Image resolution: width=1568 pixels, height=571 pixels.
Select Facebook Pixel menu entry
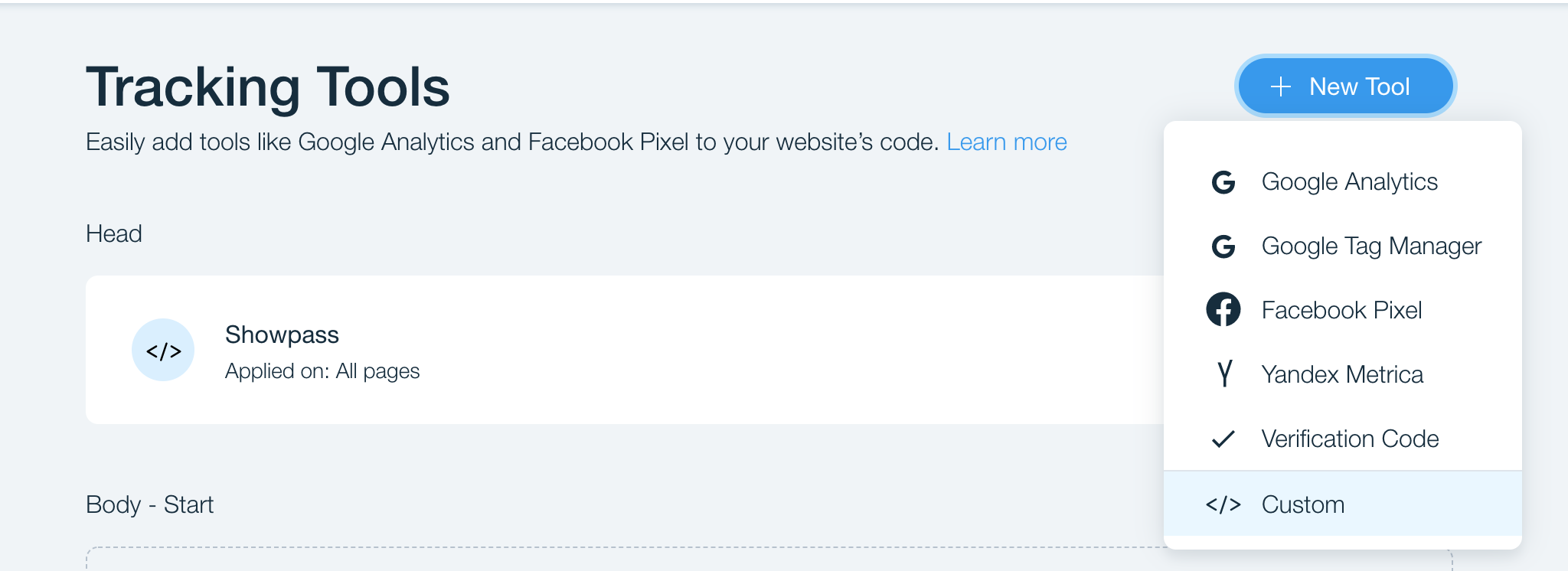pos(1343,310)
